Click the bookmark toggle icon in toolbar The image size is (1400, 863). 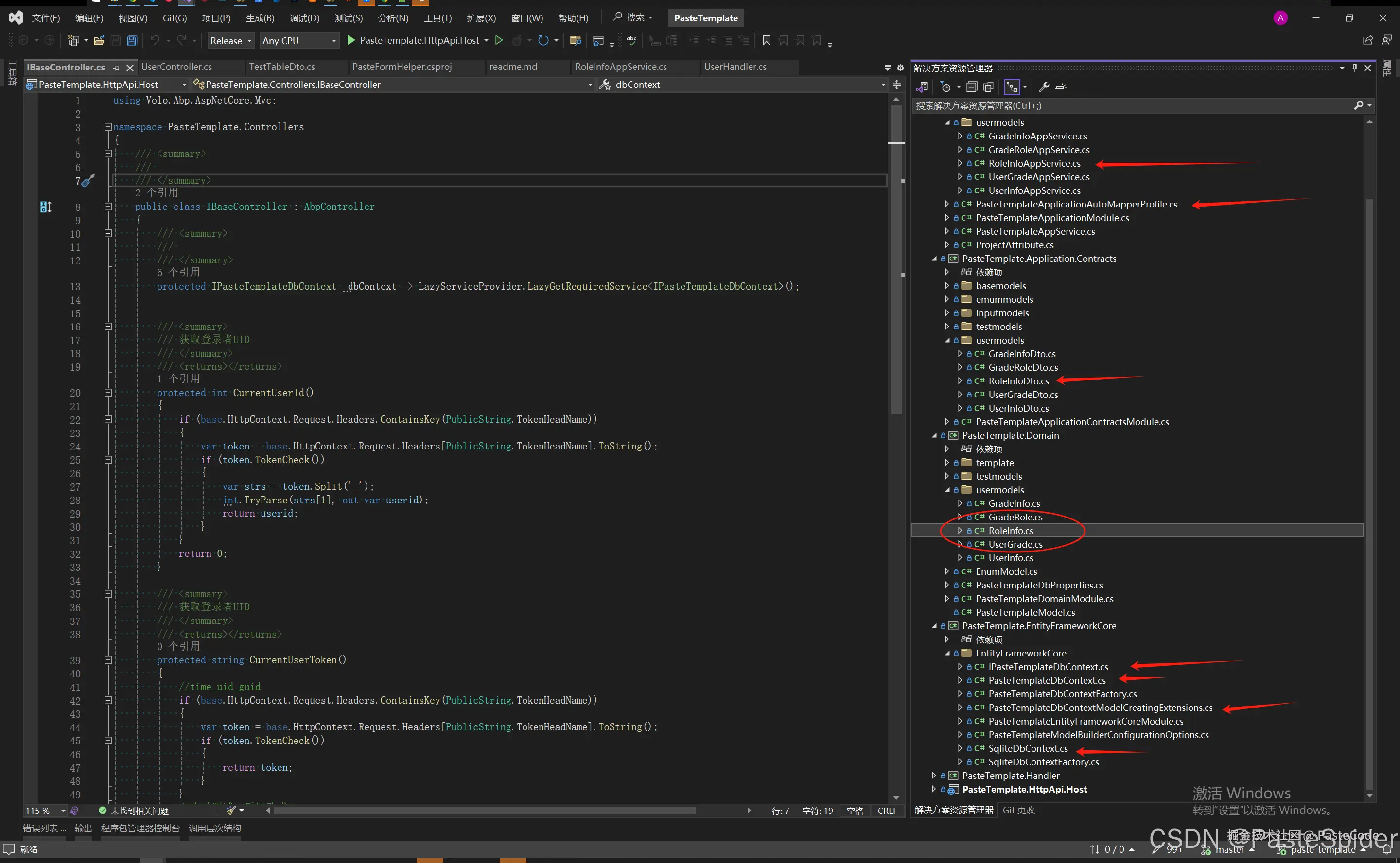tap(766, 40)
